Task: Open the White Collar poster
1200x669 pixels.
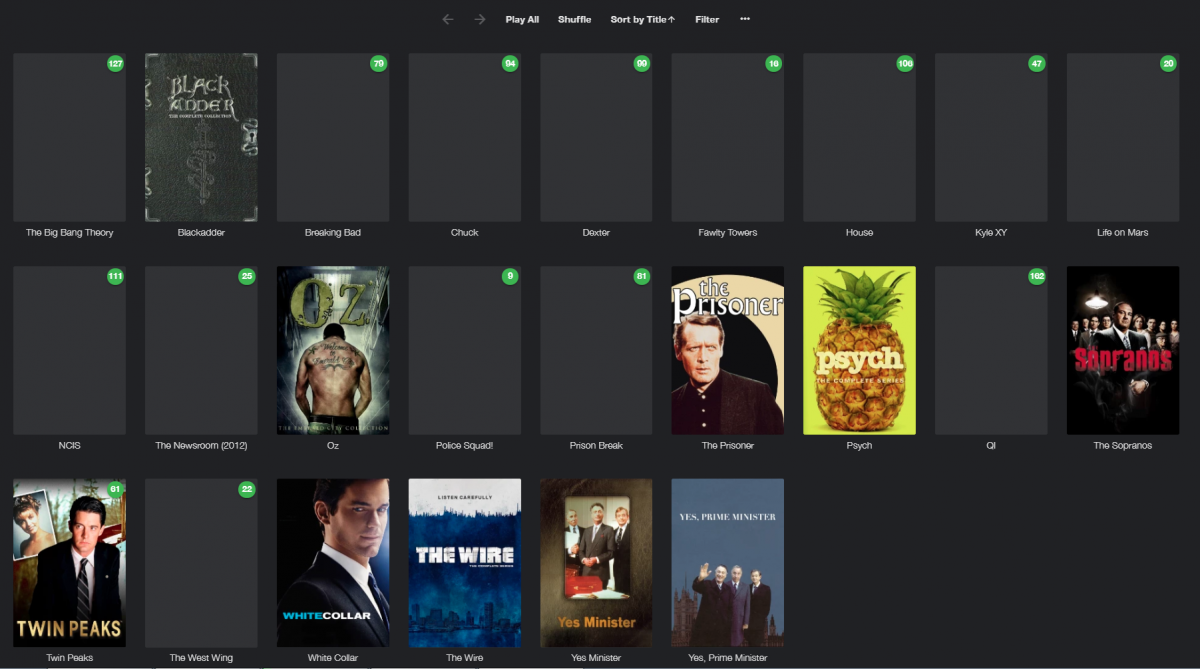Action: [x=333, y=563]
